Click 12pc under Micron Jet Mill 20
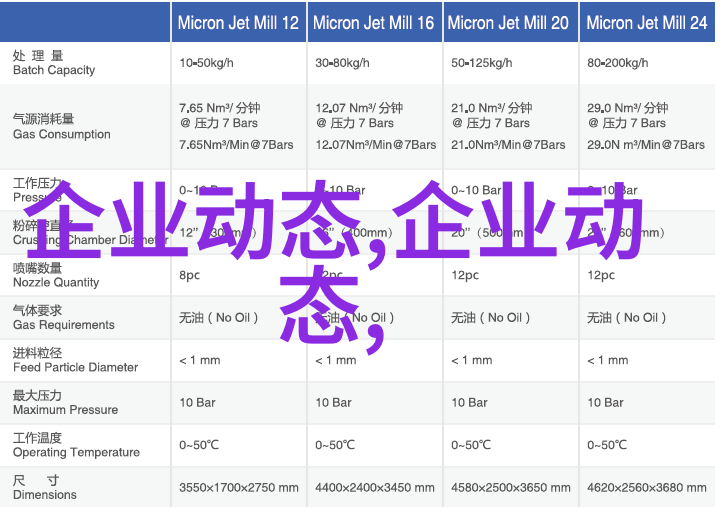Image resolution: width=722 pixels, height=507 pixels. click(x=465, y=275)
